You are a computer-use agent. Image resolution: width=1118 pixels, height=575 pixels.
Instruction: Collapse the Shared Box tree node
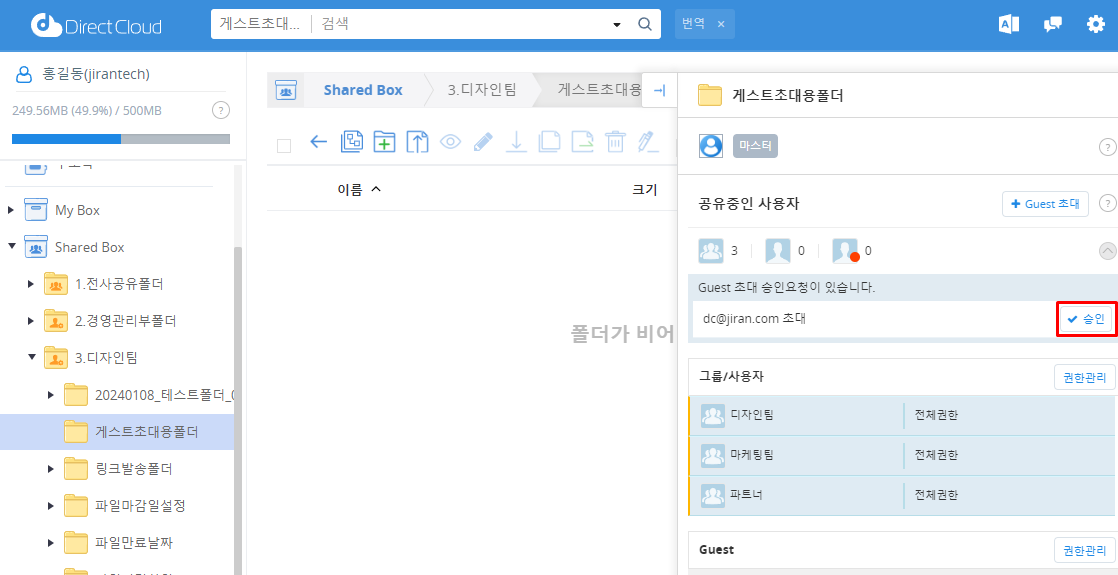coord(12,247)
